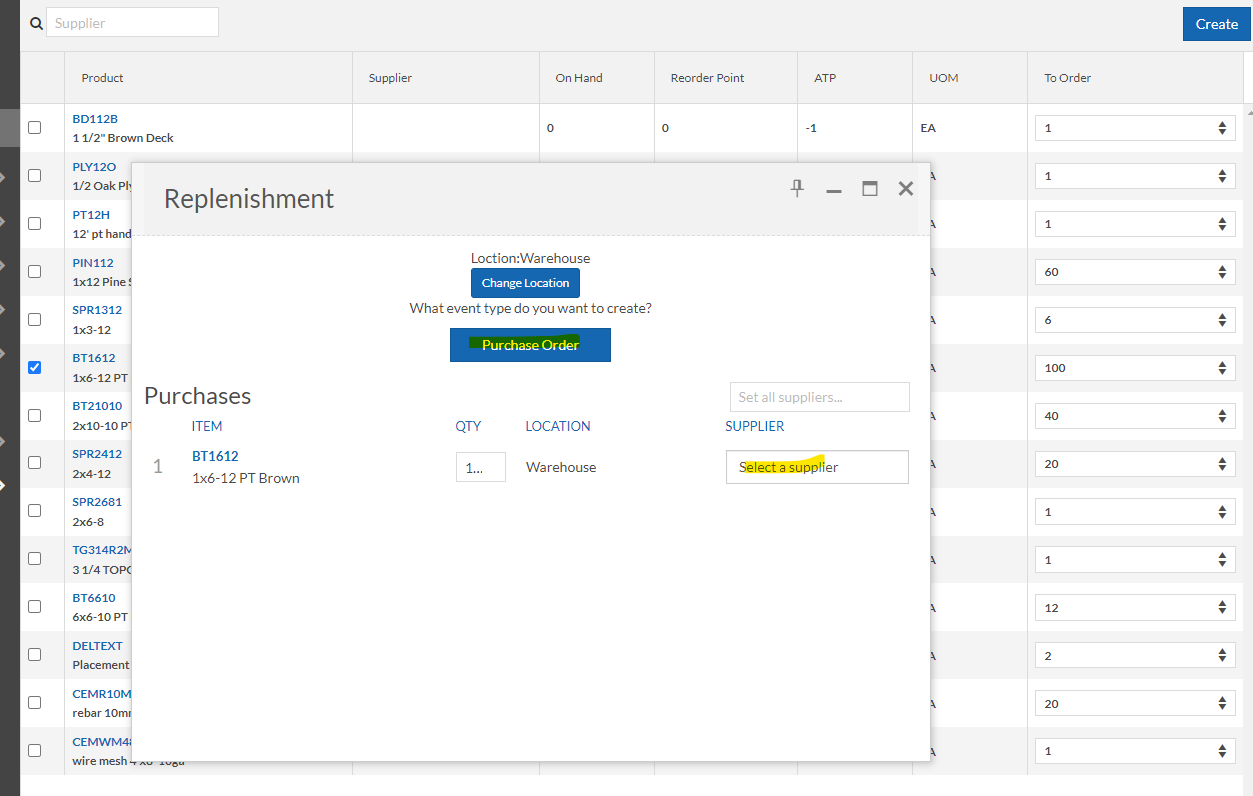Check the TG314R2M row checkbox
Viewport: 1253px width, 796px height.
tap(35, 558)
